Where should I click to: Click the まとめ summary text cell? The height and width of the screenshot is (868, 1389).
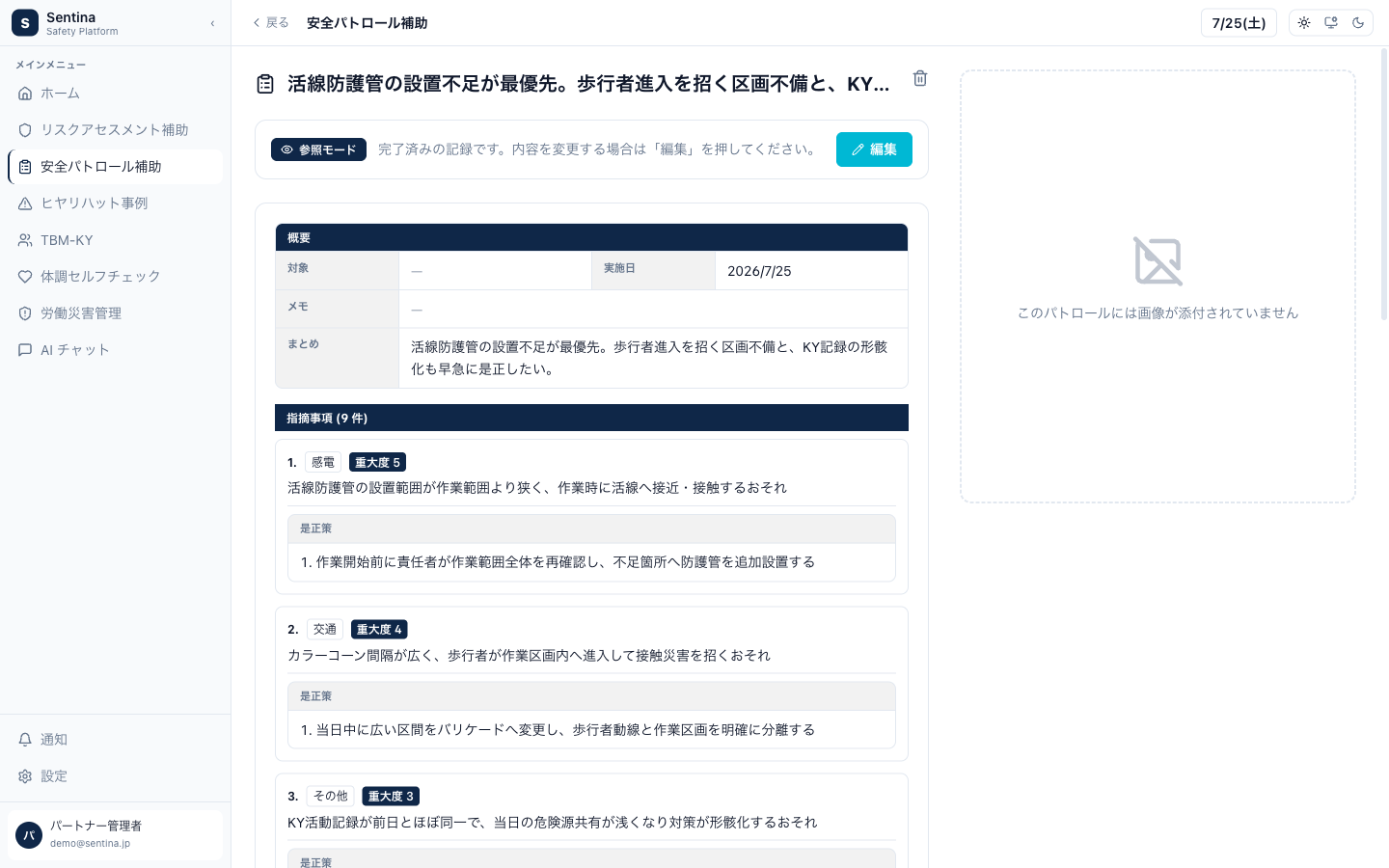pos(653,358)
